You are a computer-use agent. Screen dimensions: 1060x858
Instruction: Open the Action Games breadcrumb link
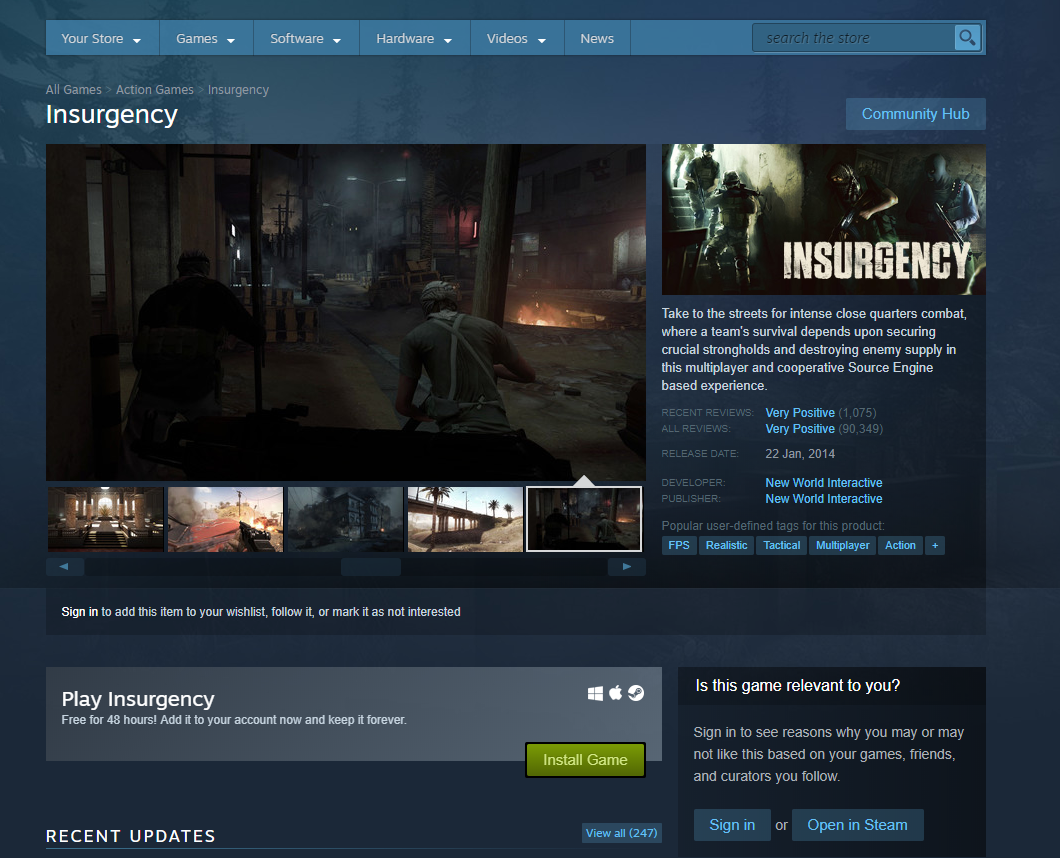(155, 89)
